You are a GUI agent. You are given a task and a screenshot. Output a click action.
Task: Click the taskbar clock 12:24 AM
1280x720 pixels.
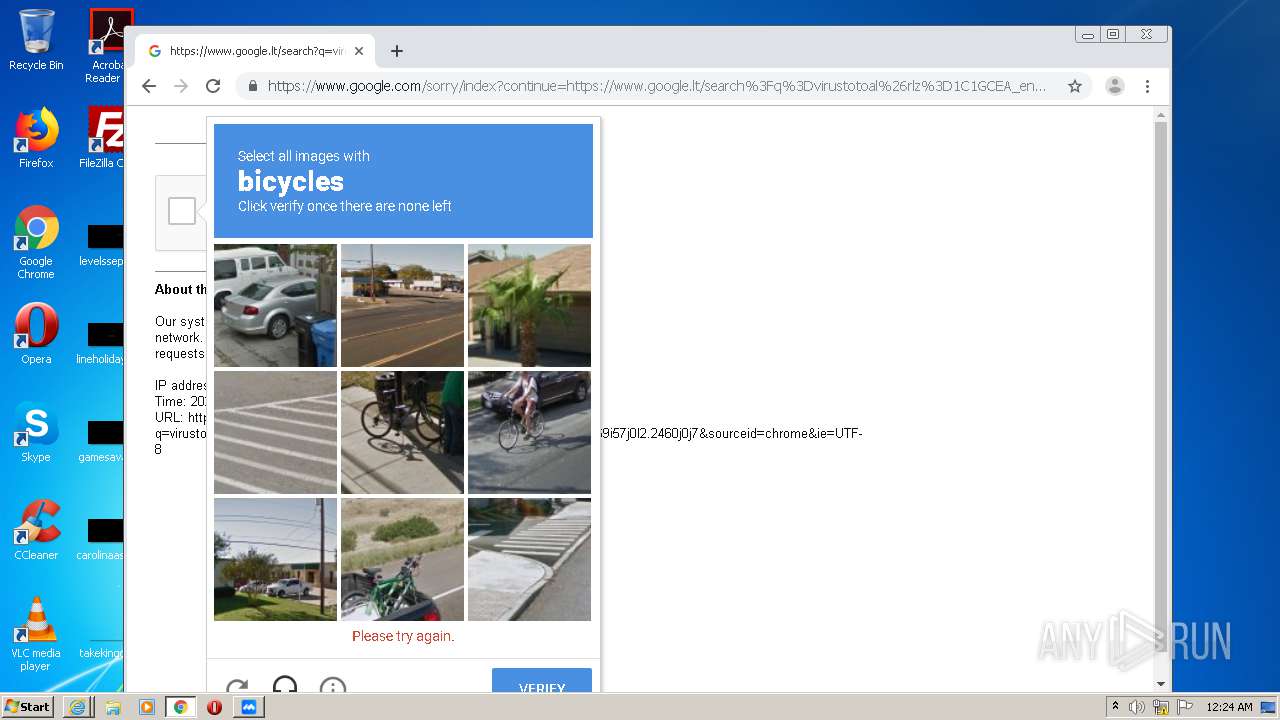1229,707
